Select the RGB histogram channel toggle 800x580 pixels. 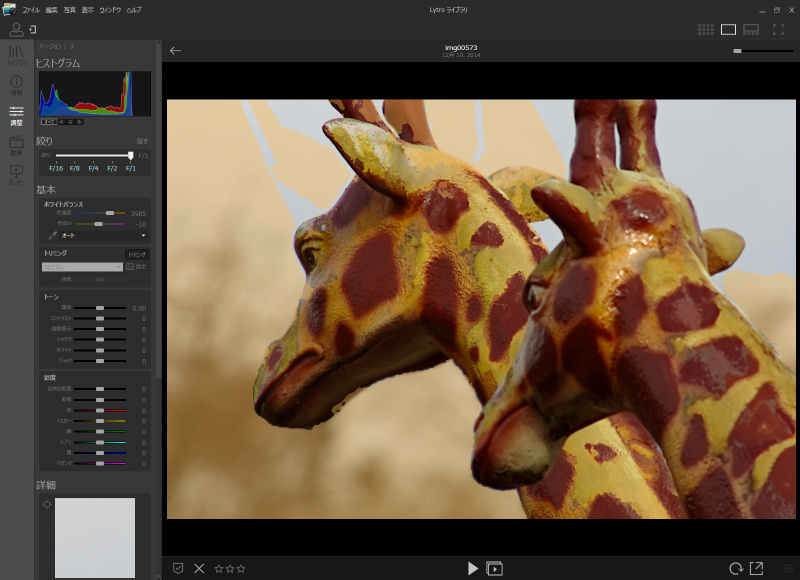click(49, 122)
